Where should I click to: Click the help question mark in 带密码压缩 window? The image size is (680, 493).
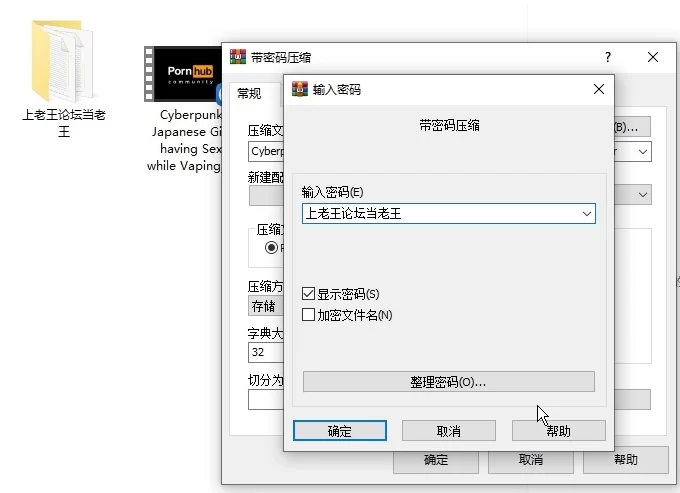coord(608,57)
